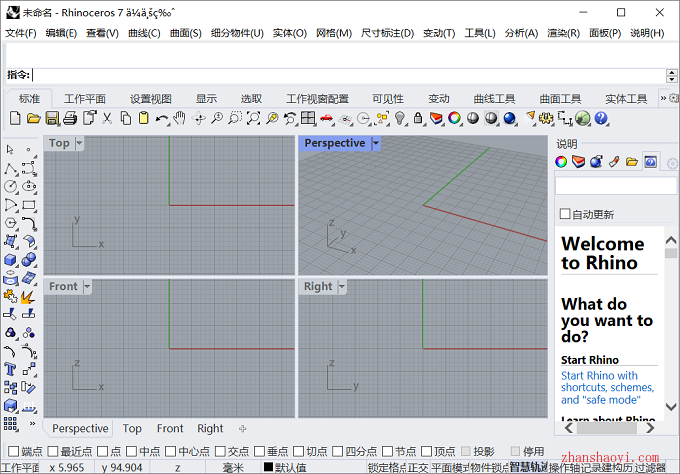Viewport: 680px width, 474px height.
Task: Toggle 平面模式 in status bar
Action: [449, 467]
